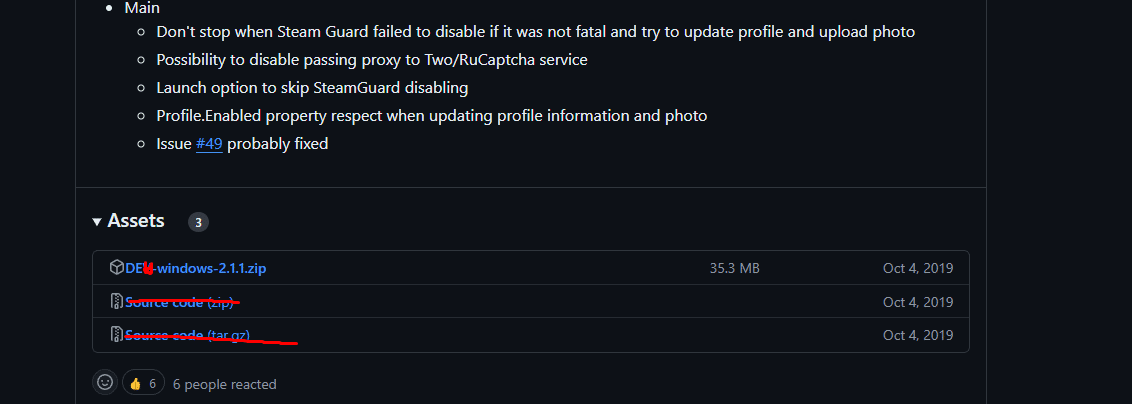
Task: Collapse the Assets section triangle
Action: tap(97, 221)
